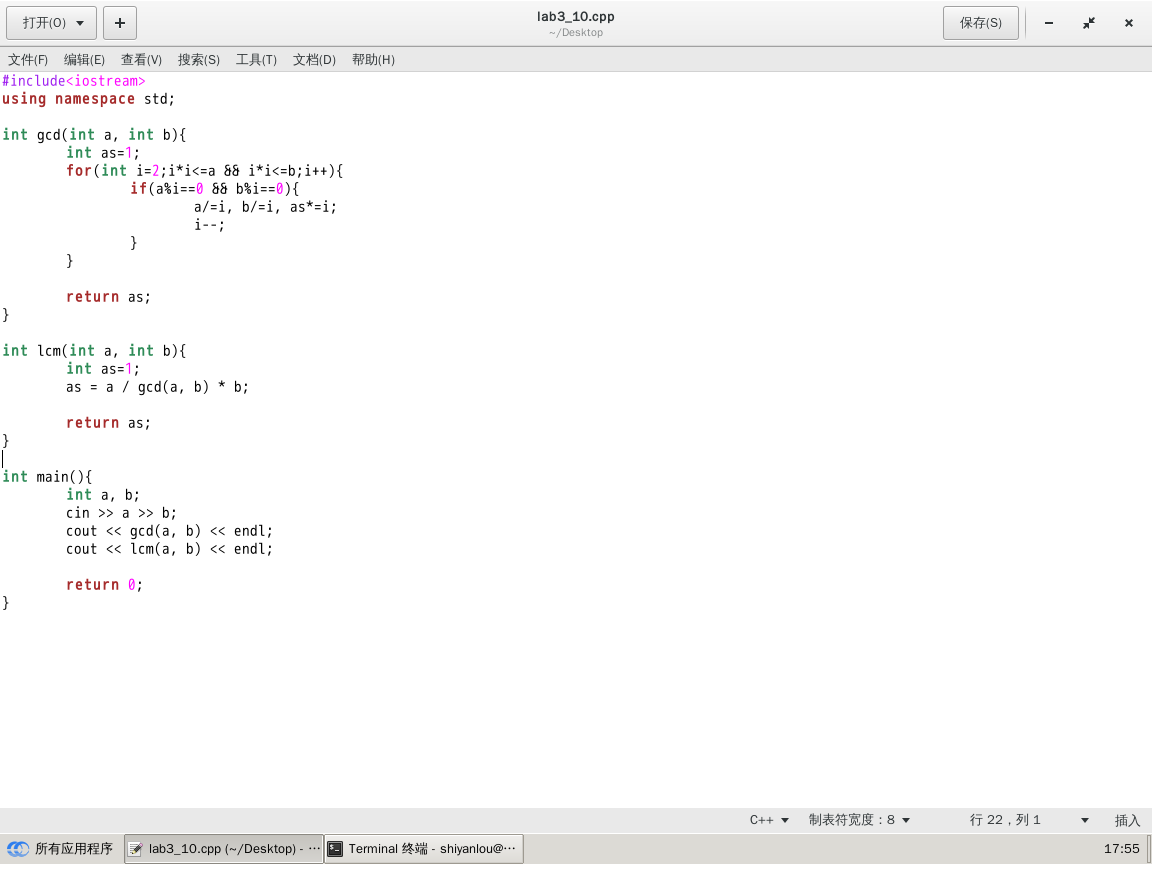This screenshot has width=1152, height=896.
Task: Activate the lab3_10.cpp editor taskbar entry
Action: point(222,848)
